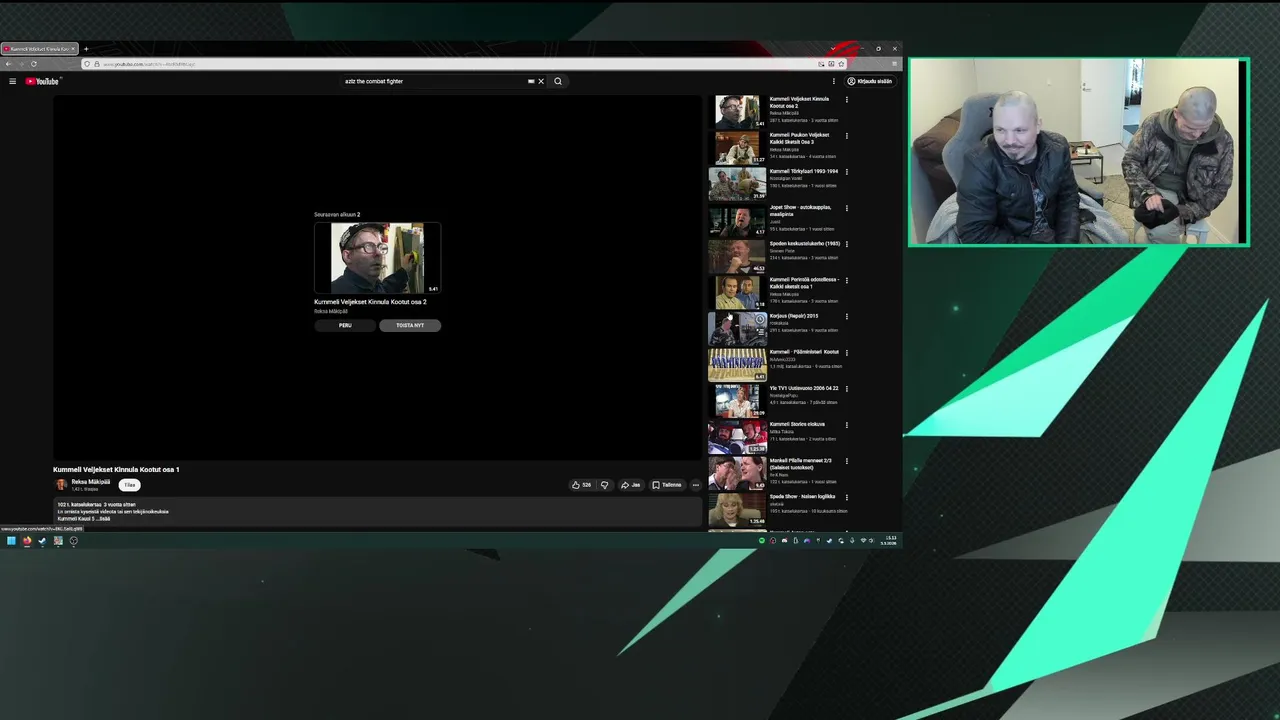Open the Firefox icon in the taskbar

27,541
